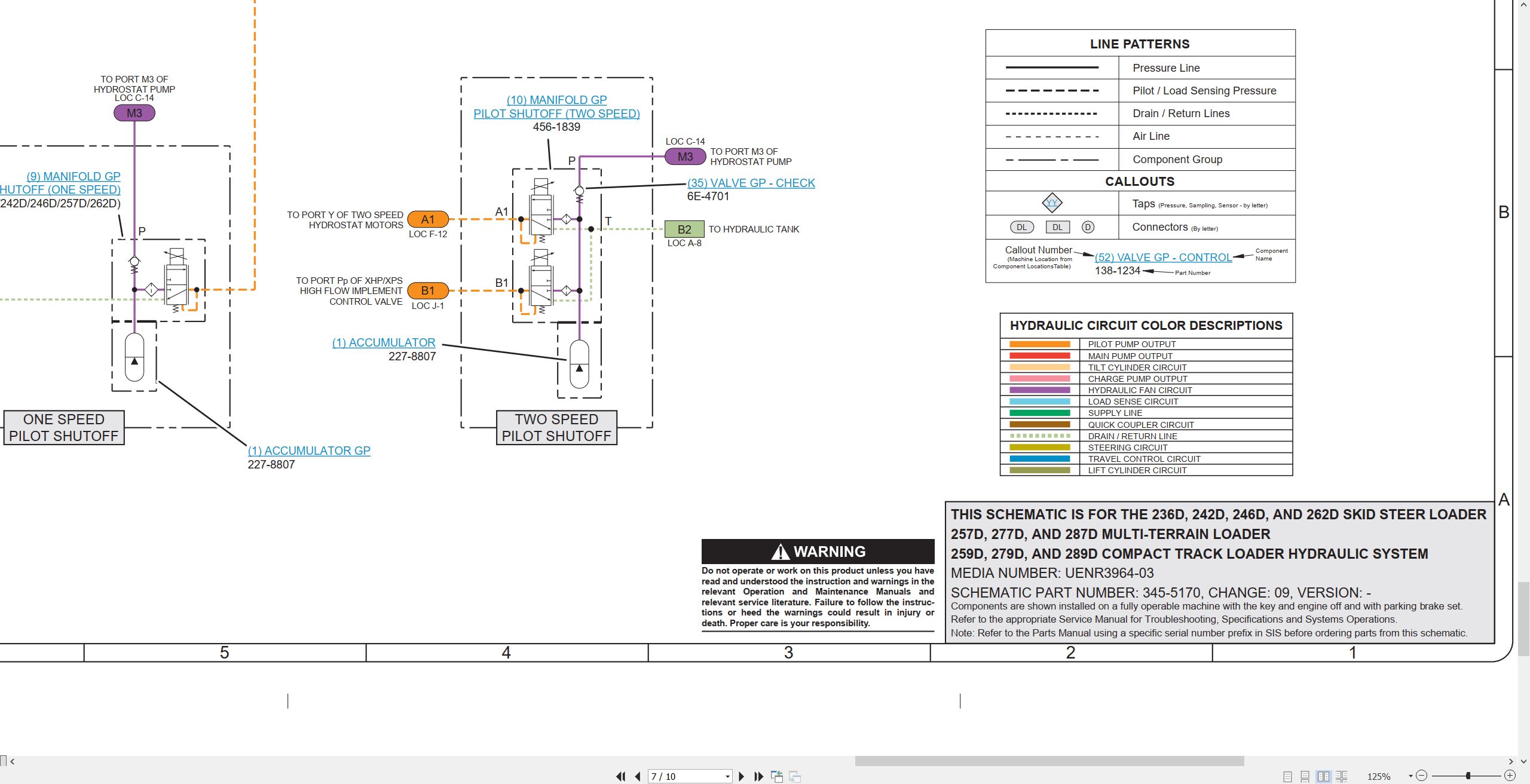The height and width of the screenshot is (784, 1530).
Task: Click the Pressure Line legend entry
Action: pyautogui.click(x=1165, y=68)
